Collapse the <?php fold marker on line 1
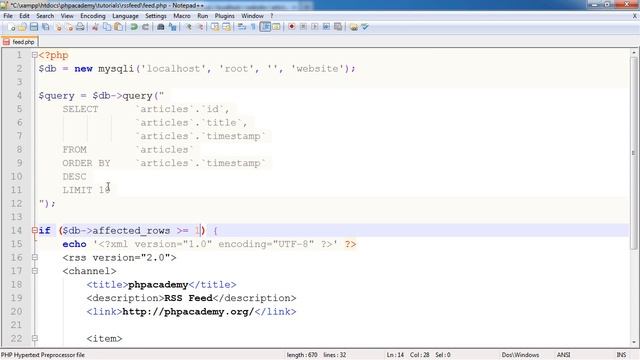640x360 pixels. click(x=35, y=55)
